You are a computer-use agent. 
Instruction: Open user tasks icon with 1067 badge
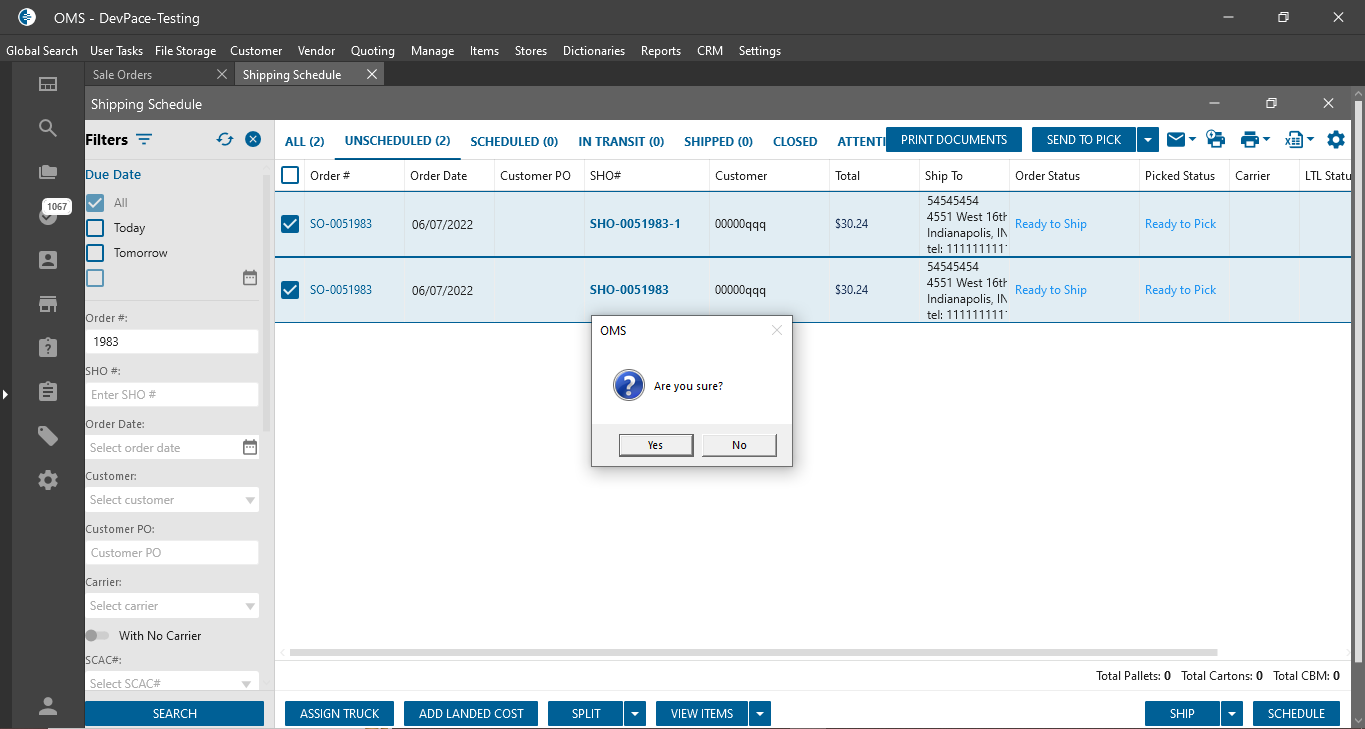(x=48, y=215)
